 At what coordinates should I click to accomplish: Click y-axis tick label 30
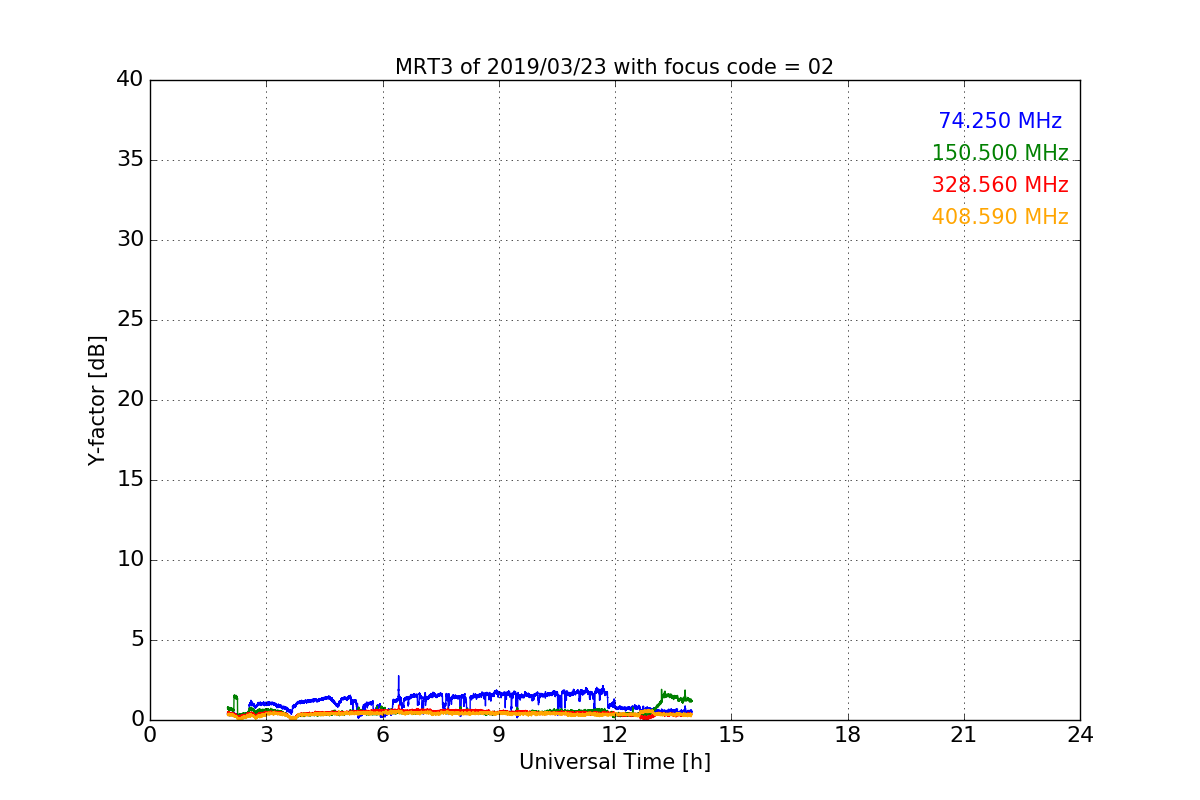coord(130,240)
